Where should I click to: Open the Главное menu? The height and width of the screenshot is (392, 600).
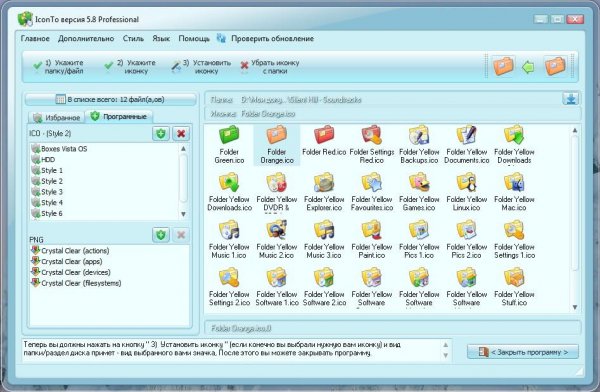(35, 39)
